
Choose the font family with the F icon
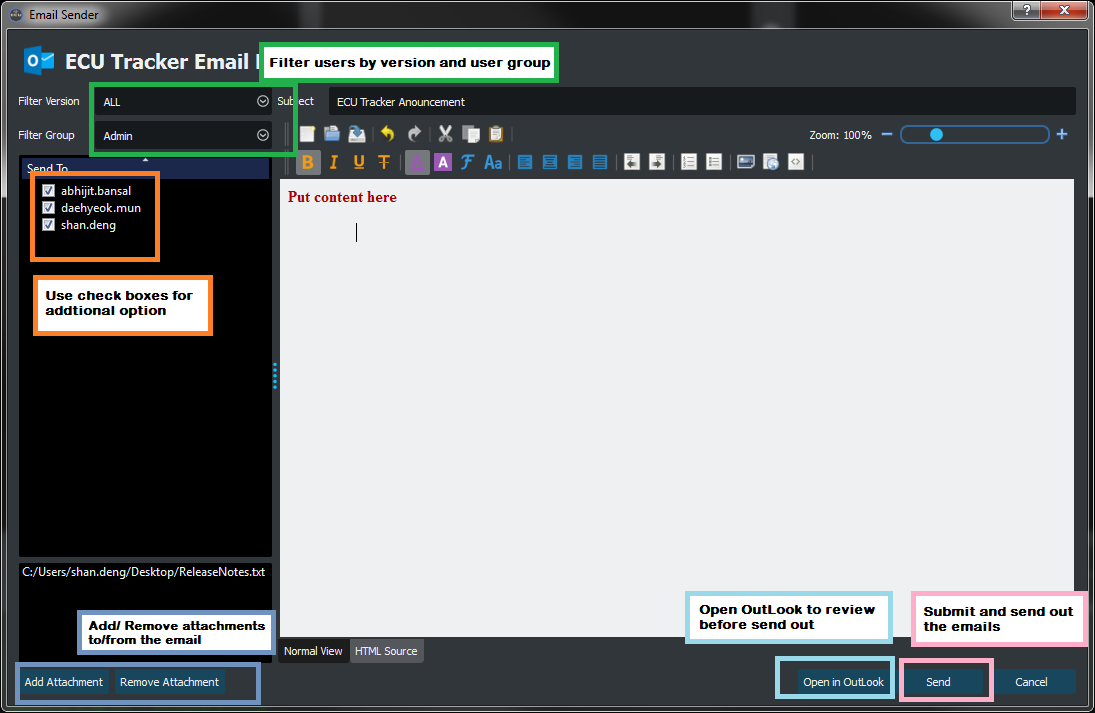click(467, 162)
